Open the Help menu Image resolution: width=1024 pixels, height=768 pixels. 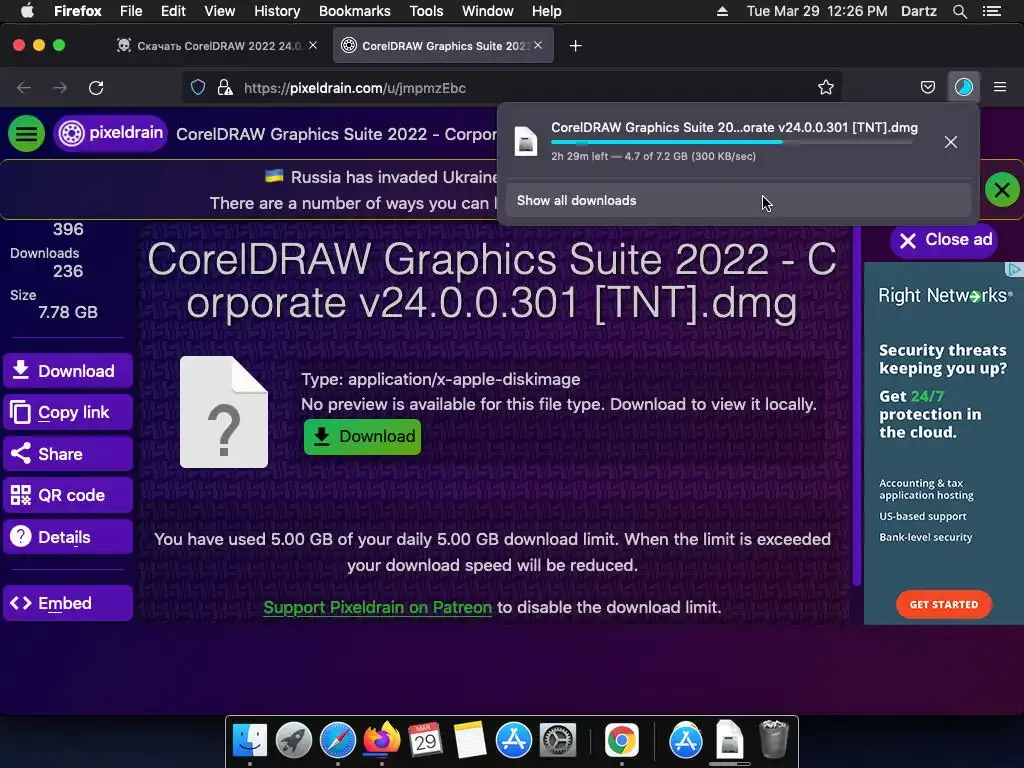click(547, 11)
